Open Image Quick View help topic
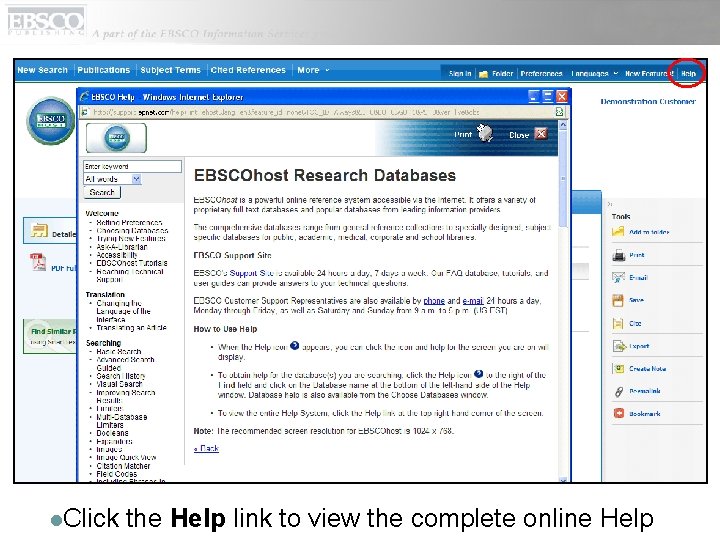This screenshot has width=720, height=540. click(x=126, y=457)
